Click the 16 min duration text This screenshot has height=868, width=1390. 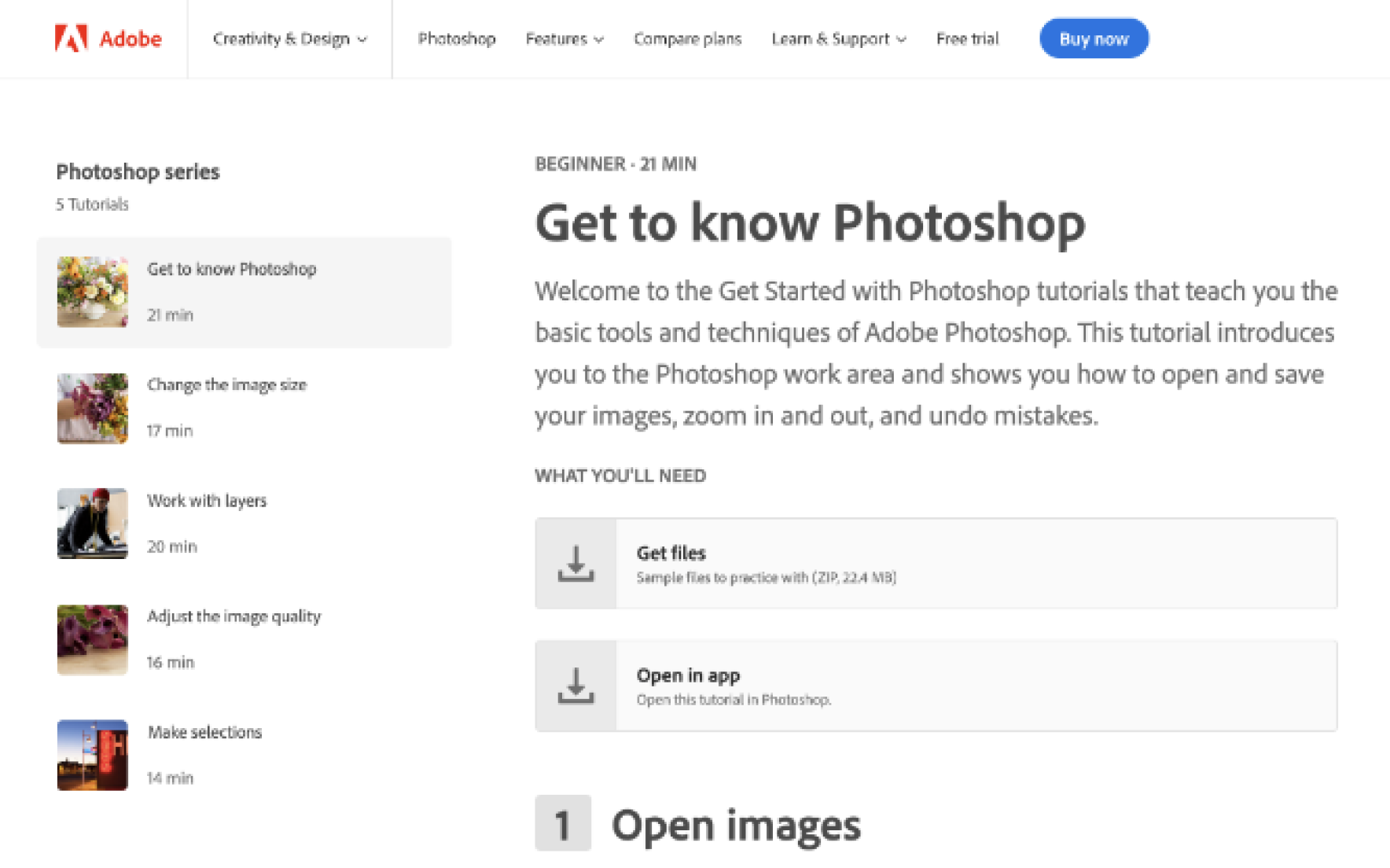(x=171, y=662)
